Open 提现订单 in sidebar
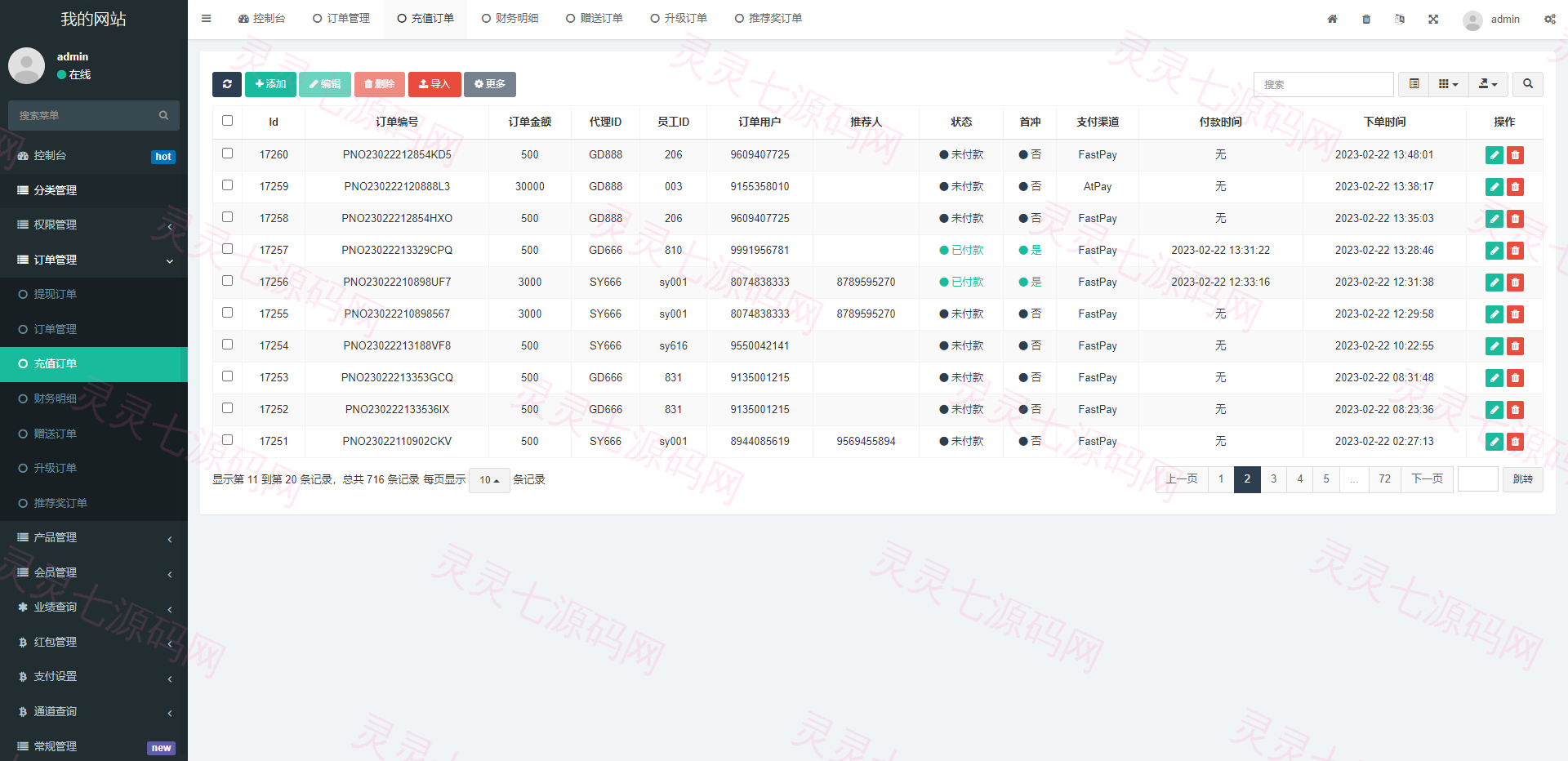 pos(94,295)
